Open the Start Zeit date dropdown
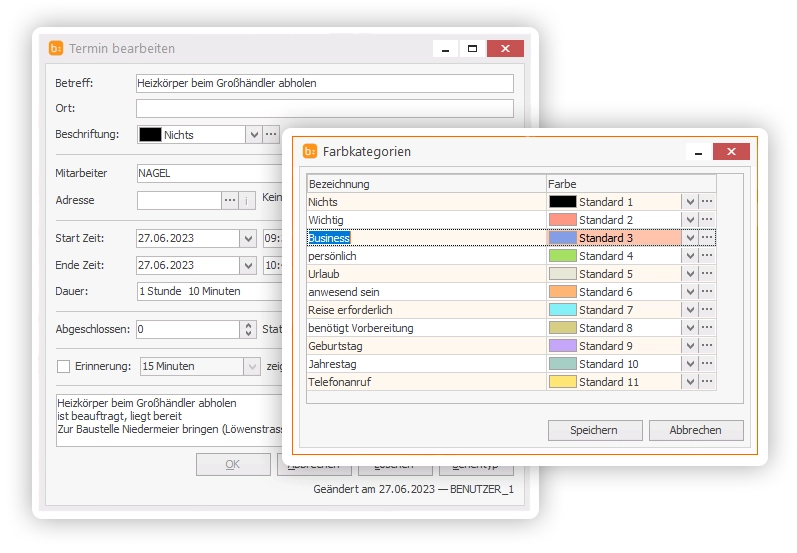This screenshot has height=553, width=797. click(248, 238)
